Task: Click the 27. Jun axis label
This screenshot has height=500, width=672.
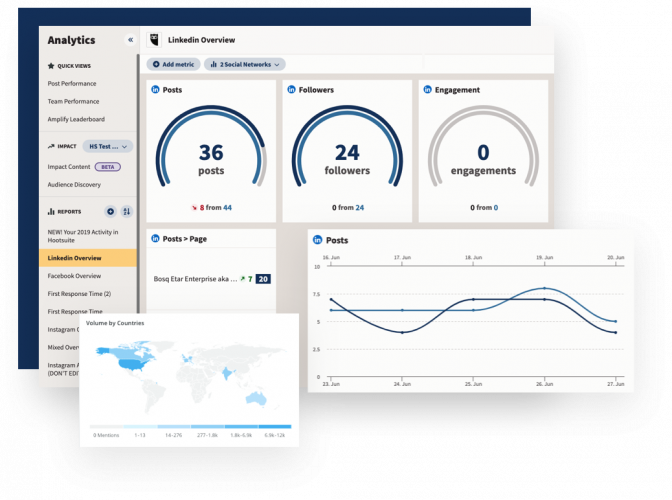Action: point(615,384)
